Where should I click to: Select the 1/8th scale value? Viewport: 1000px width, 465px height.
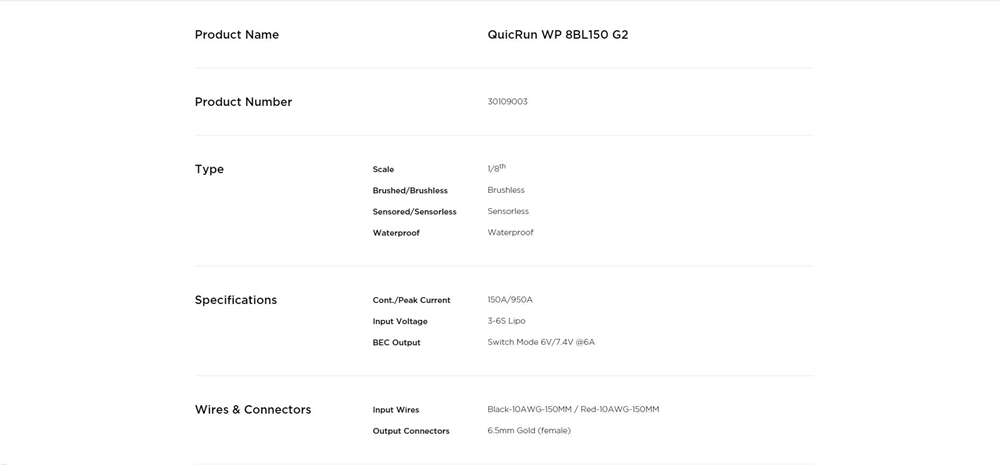pos(496,169)
